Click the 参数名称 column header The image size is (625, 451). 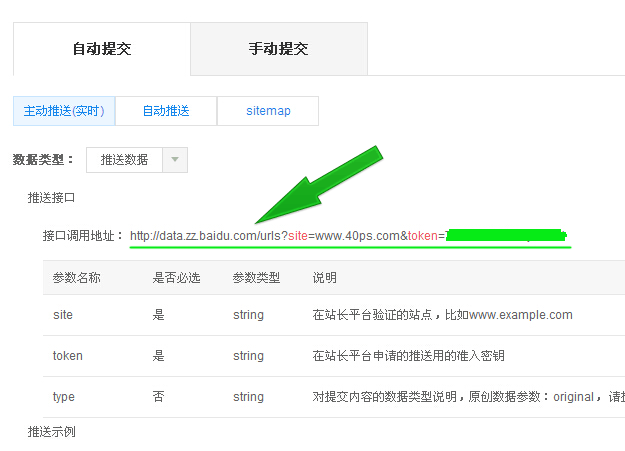tap(77, 278)
